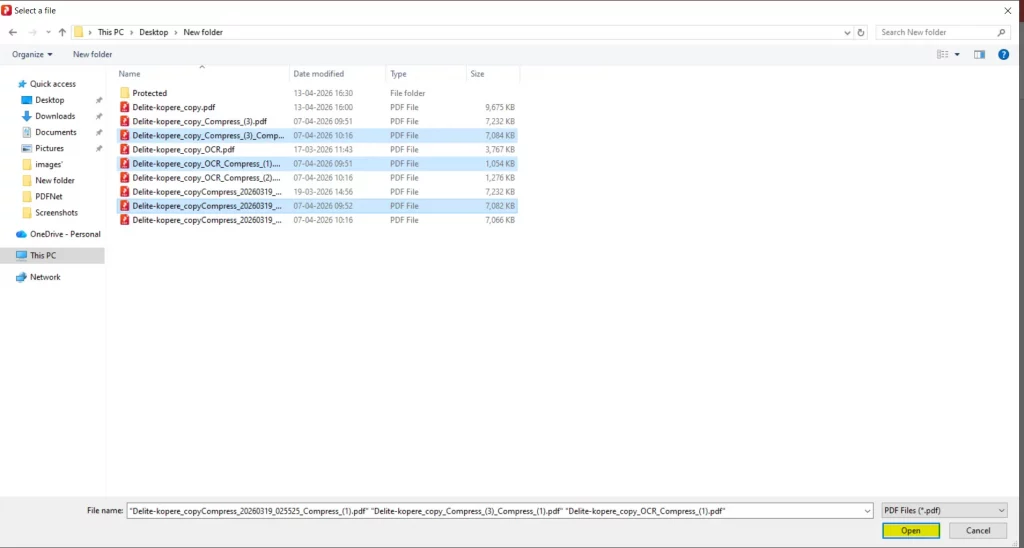Open the view options dropdown arrow
The image size is (1024, 548).
pyautogui.click(x=957, y=54)
